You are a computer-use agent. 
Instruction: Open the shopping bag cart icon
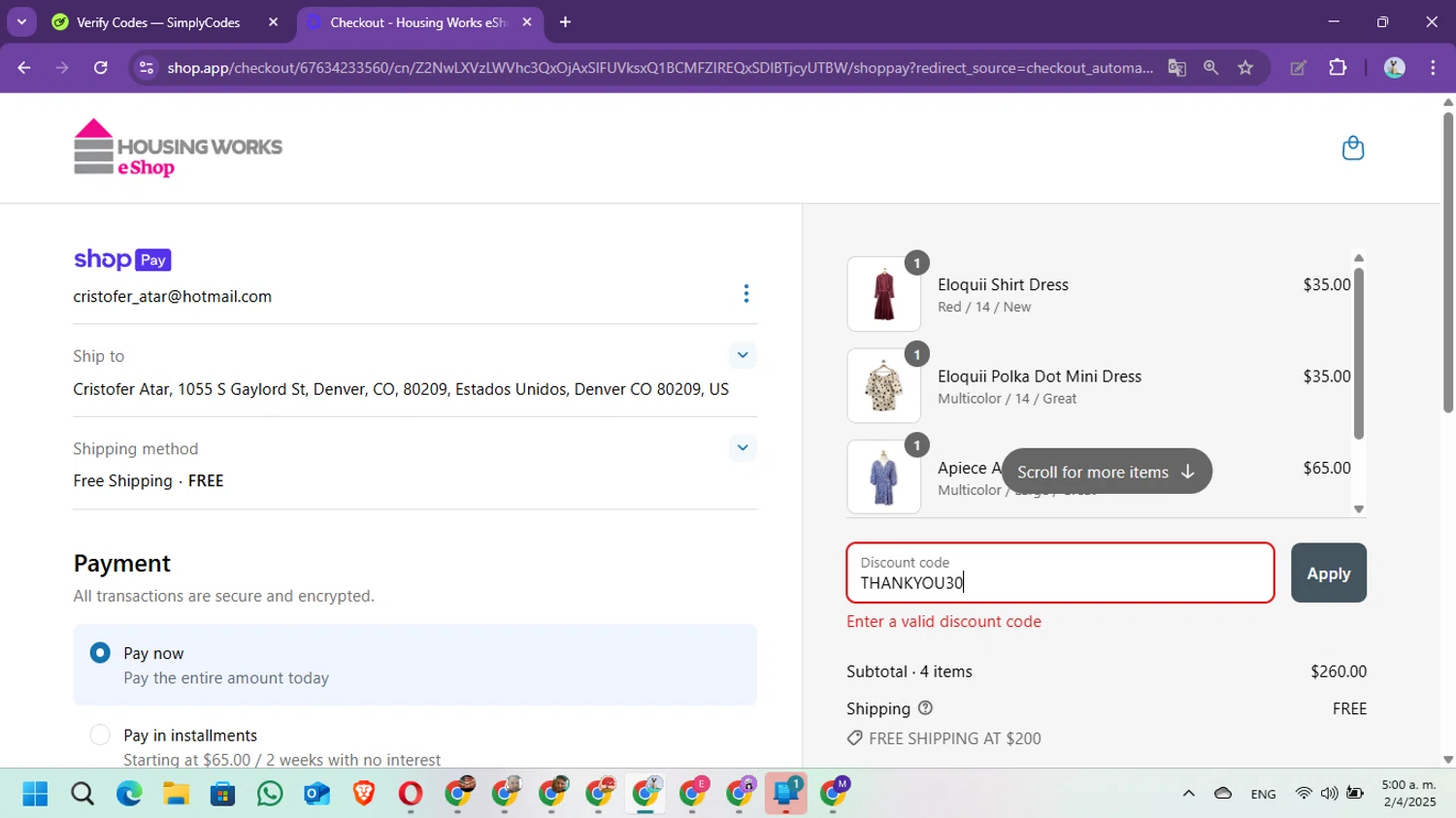pos(1352,147)
